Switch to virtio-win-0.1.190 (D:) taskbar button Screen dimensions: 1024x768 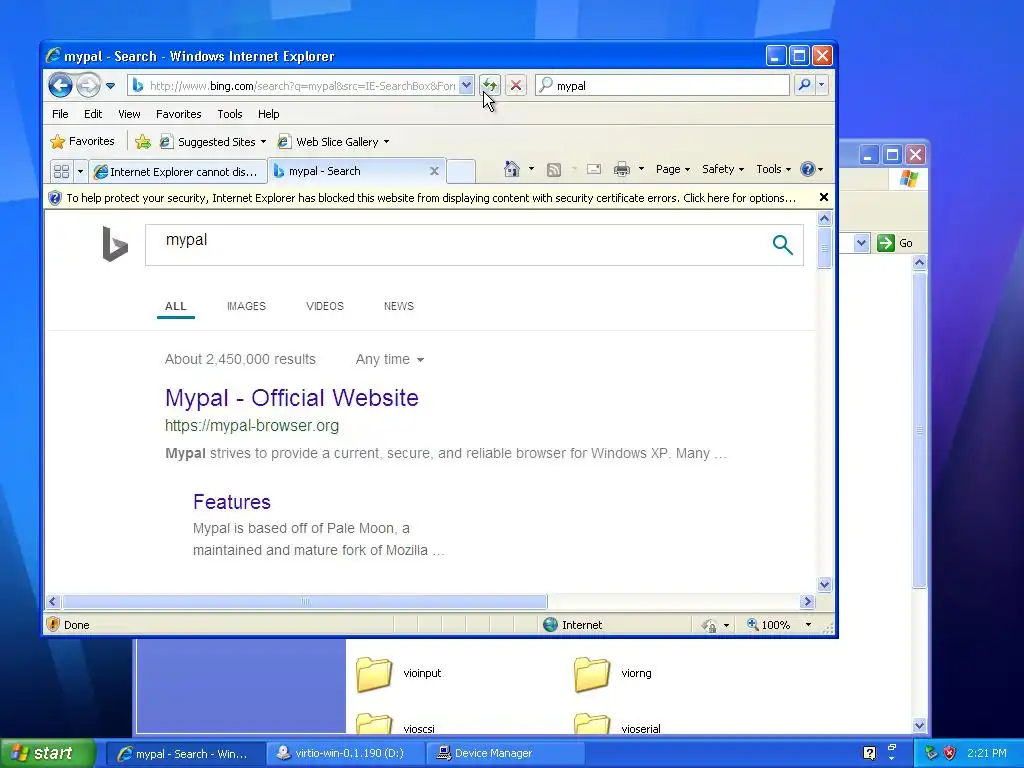[347, 753]
